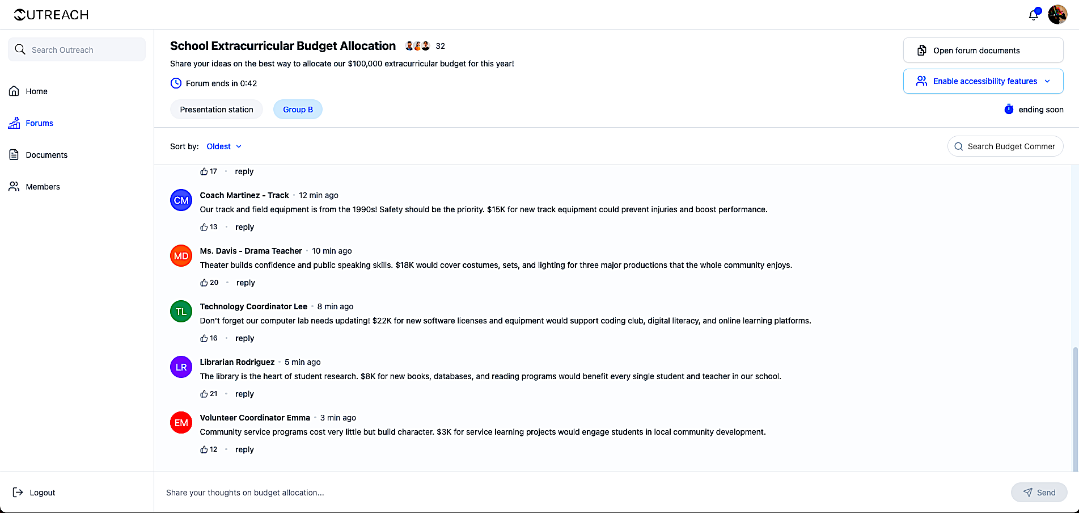Click the user profile avatar
This screenshot has width=1079, height=513.
click(x=1057, y=15)
